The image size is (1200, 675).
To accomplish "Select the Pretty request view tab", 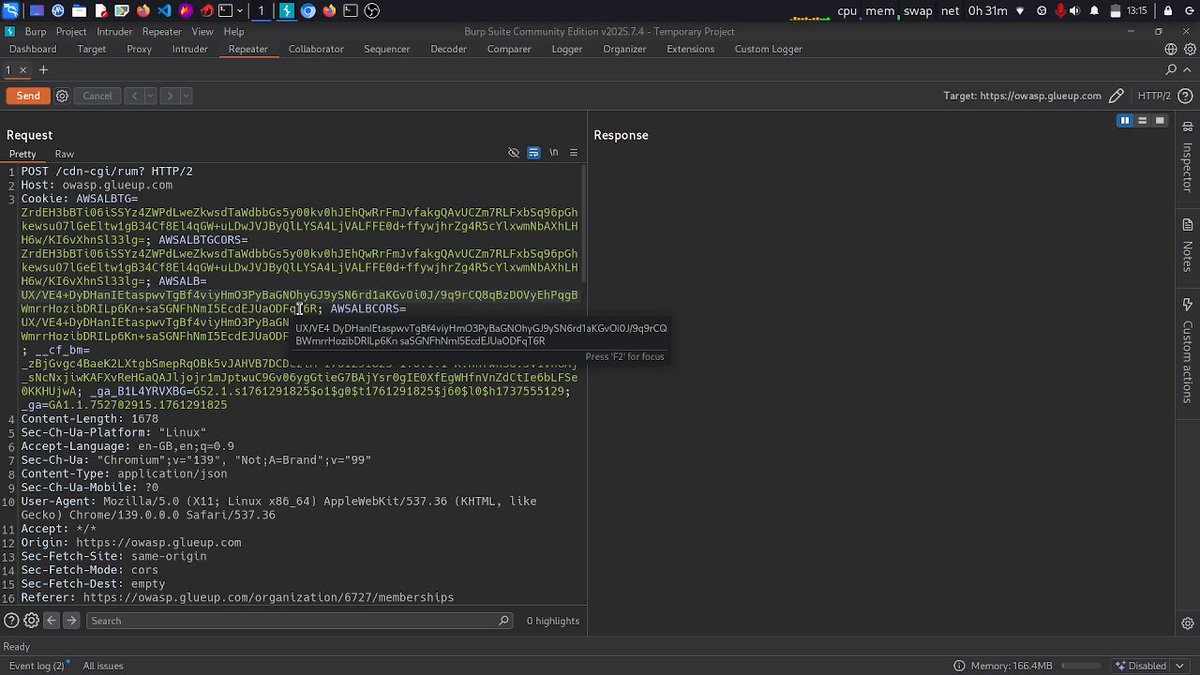I will (x=22, y=154).
